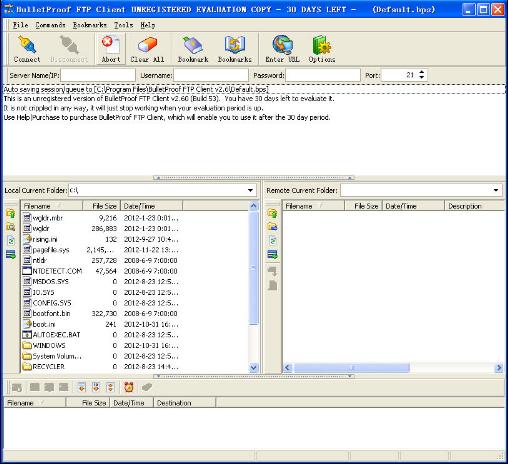Open the Commands menu
The image size is (508, 464).
coord(50,25)
